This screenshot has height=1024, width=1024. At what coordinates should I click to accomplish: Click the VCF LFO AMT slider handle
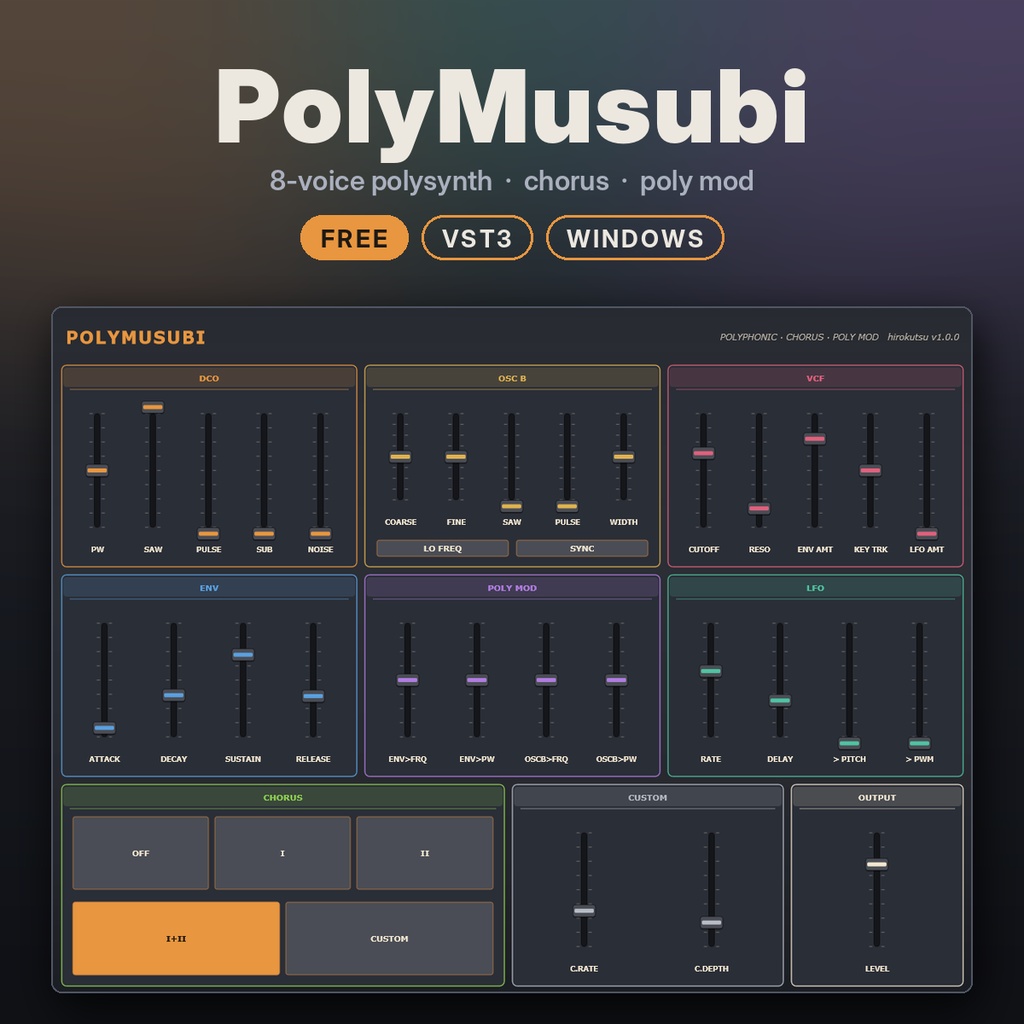point(927,534)
